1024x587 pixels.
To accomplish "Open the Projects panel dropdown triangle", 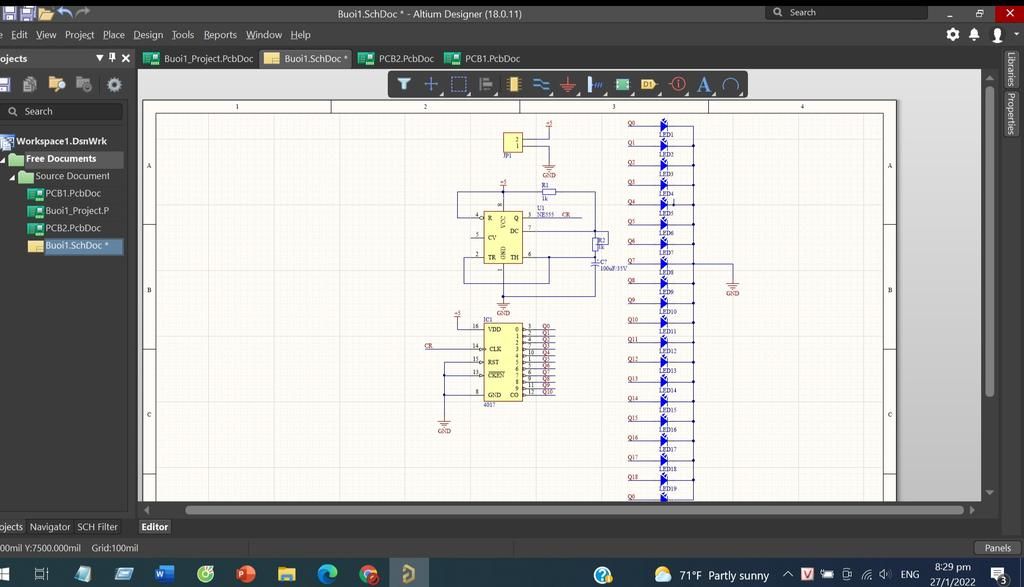I will coord(99,58).
